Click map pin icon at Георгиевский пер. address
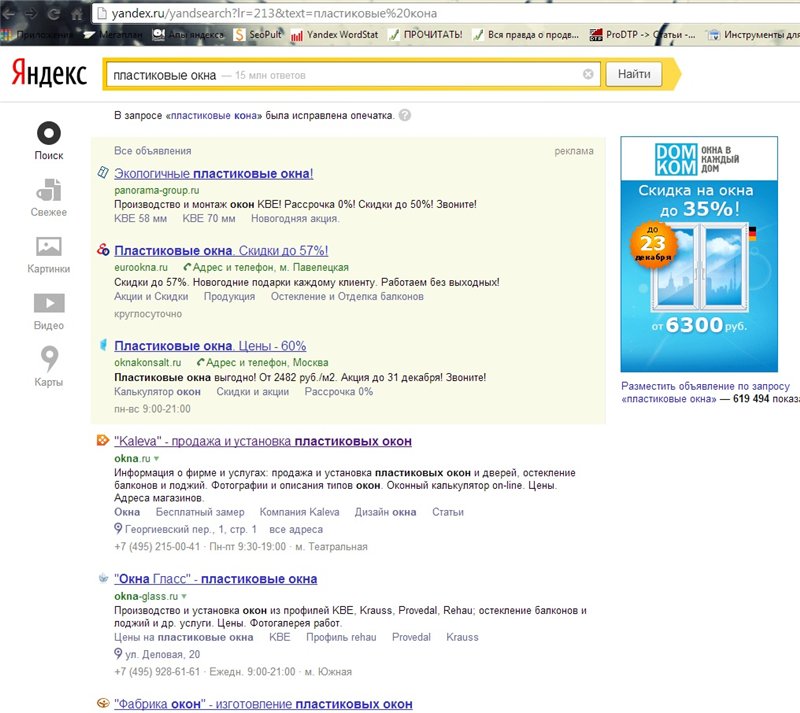800x713 pixels. (118, 529)
